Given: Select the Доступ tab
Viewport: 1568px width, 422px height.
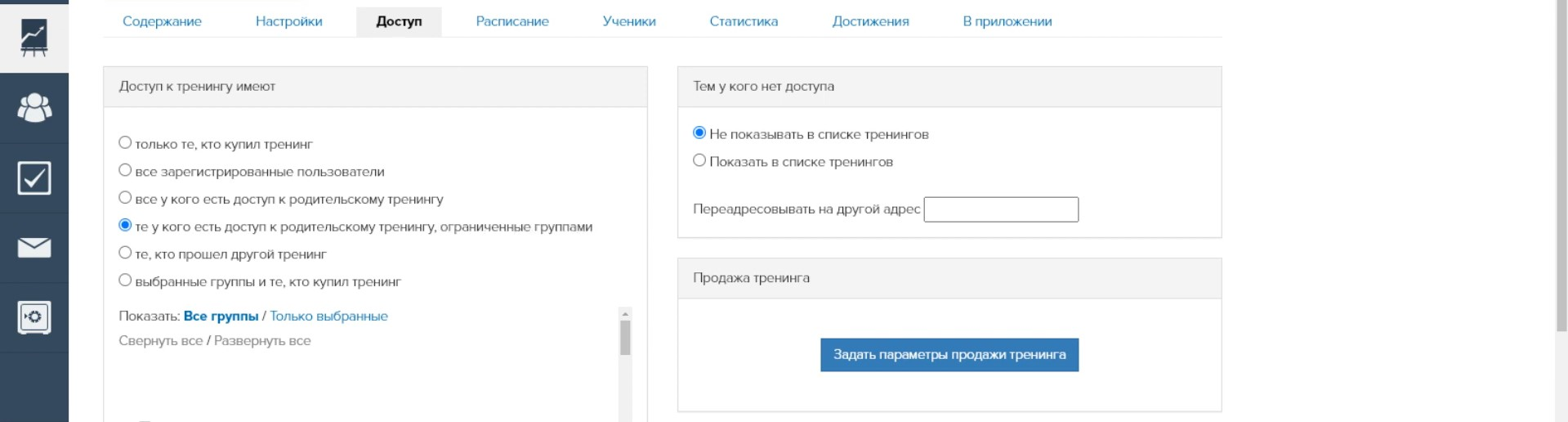Looking at the screenshot, I should pos(399,21).
